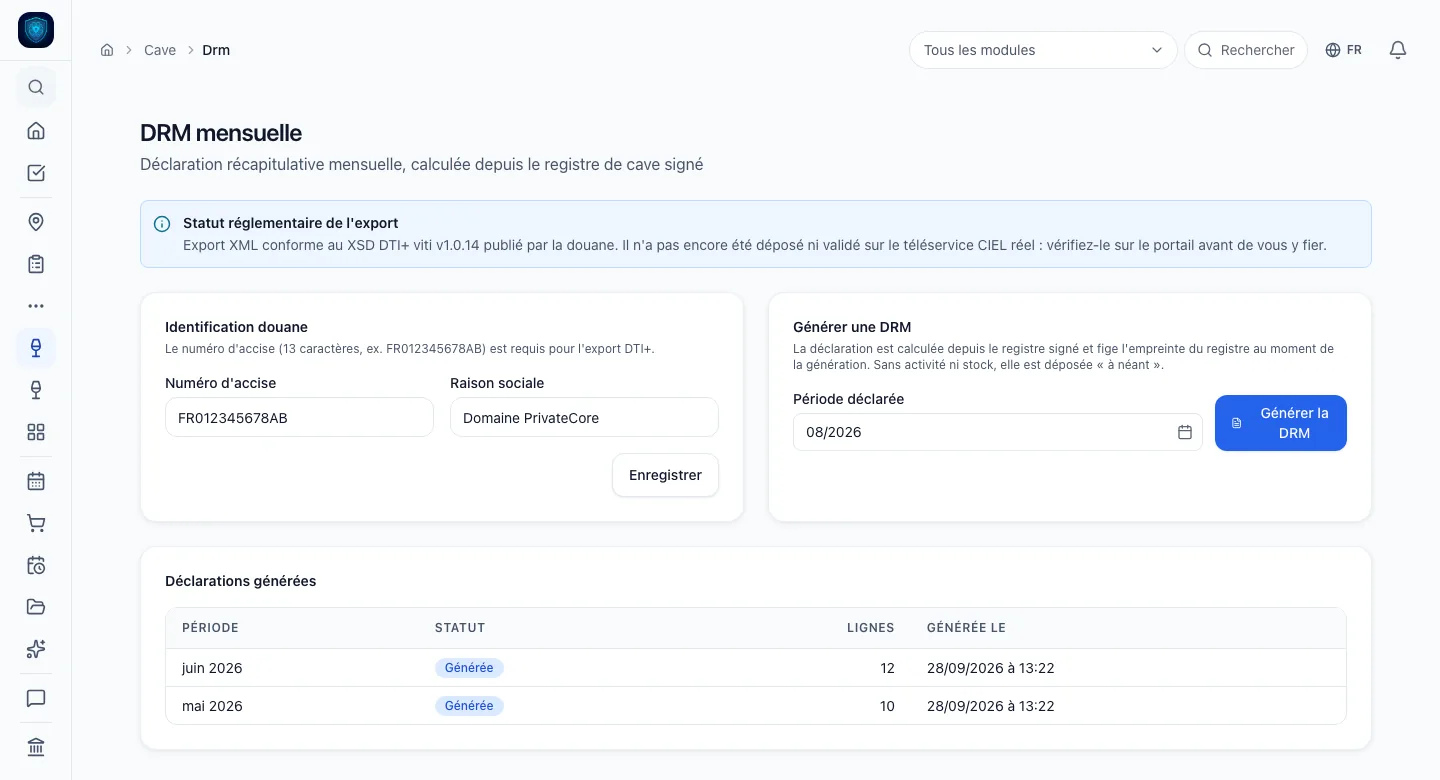Open the four-squares grid sidebar icon
Viewport: 1440px width, 780px height.
(x=36, y=432)
